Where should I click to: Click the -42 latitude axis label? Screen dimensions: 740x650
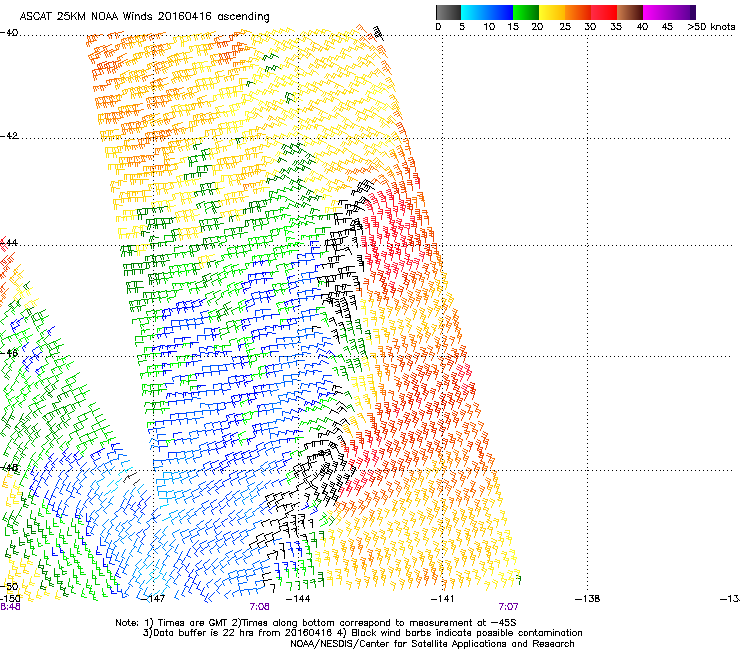coord(9,136)
